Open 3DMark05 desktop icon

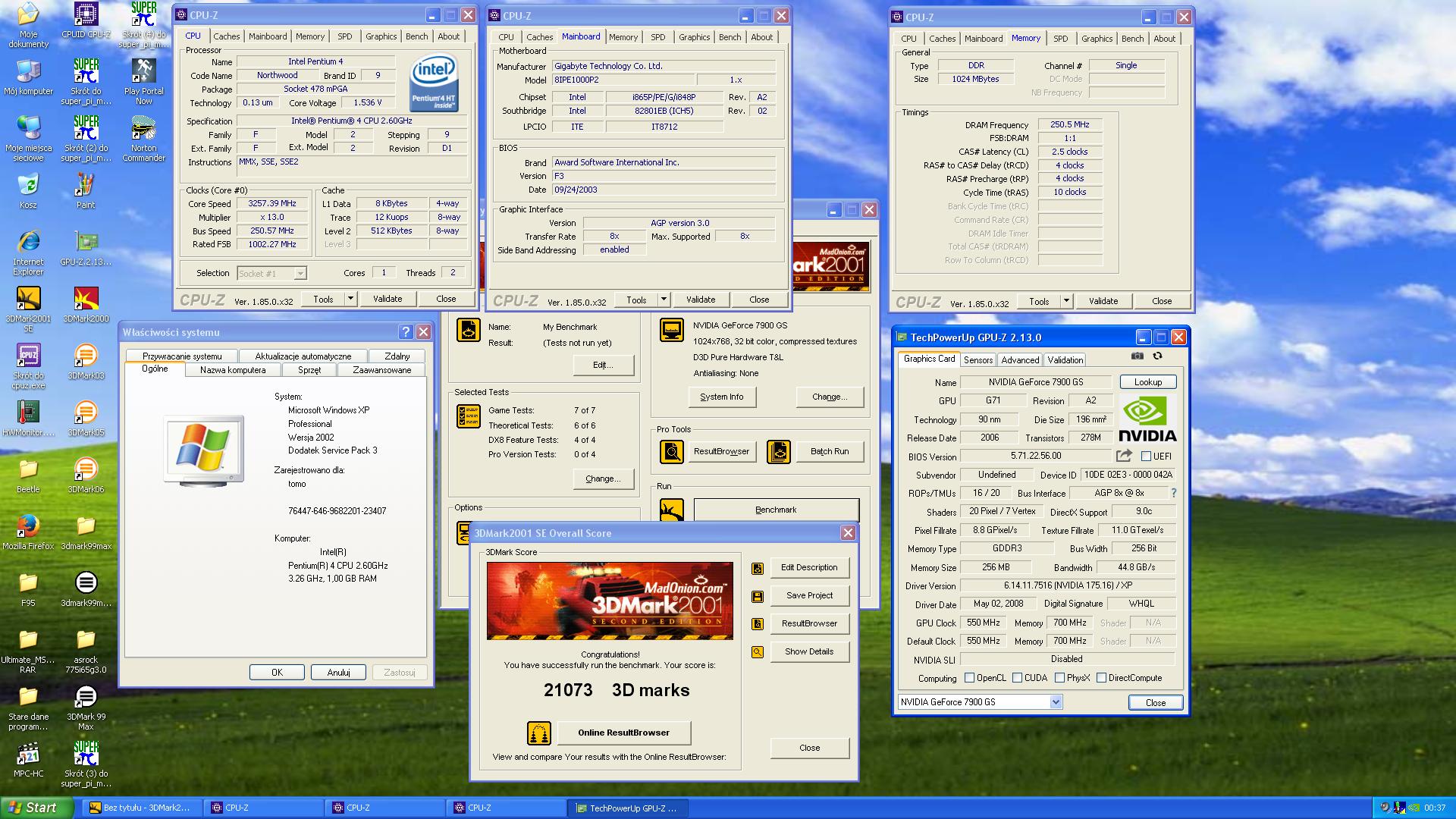pyautogui.click(x=86, y=418)
